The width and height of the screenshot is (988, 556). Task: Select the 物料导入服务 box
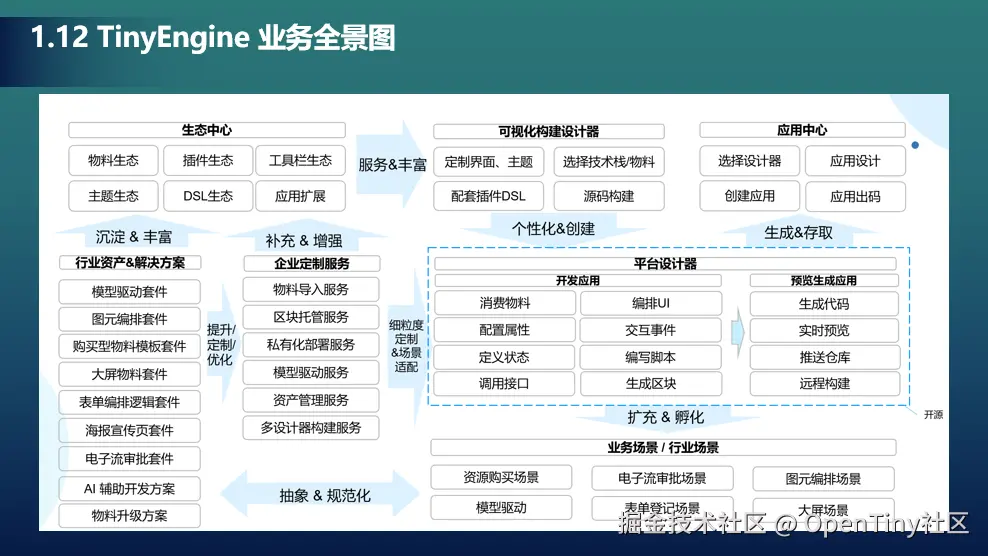(311, 289)
